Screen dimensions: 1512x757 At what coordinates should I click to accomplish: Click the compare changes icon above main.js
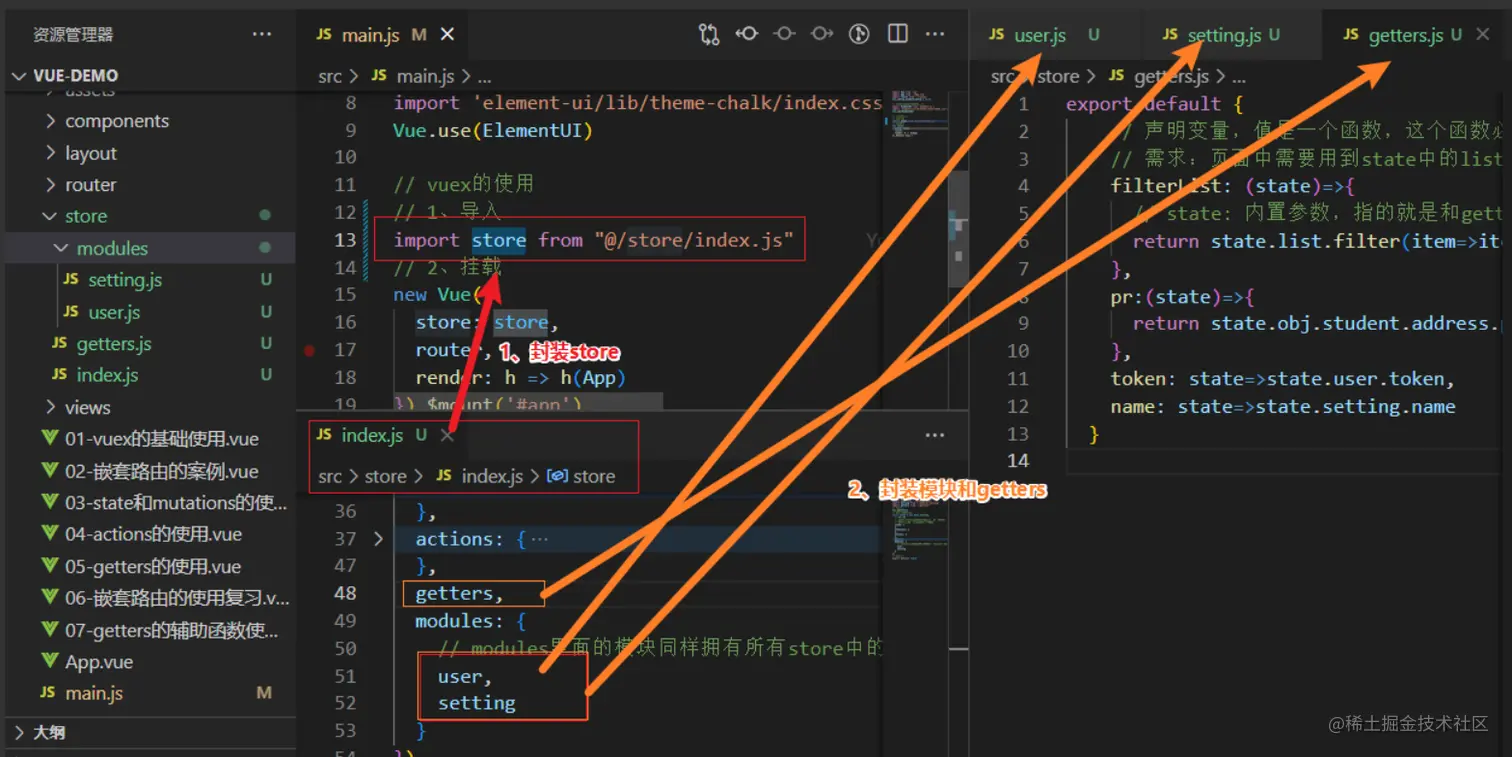click(x=709, y=34)
